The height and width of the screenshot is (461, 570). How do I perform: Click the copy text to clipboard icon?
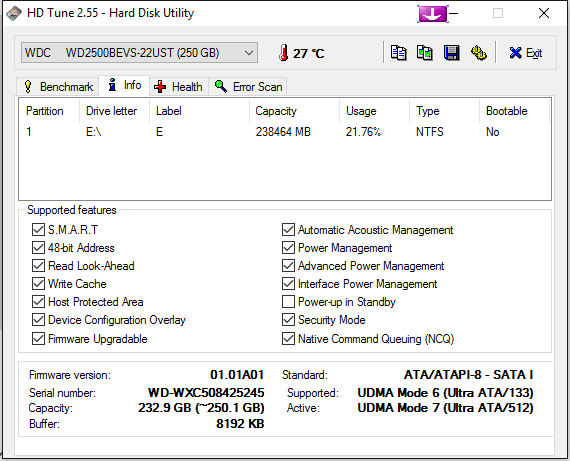coord(398,53)
